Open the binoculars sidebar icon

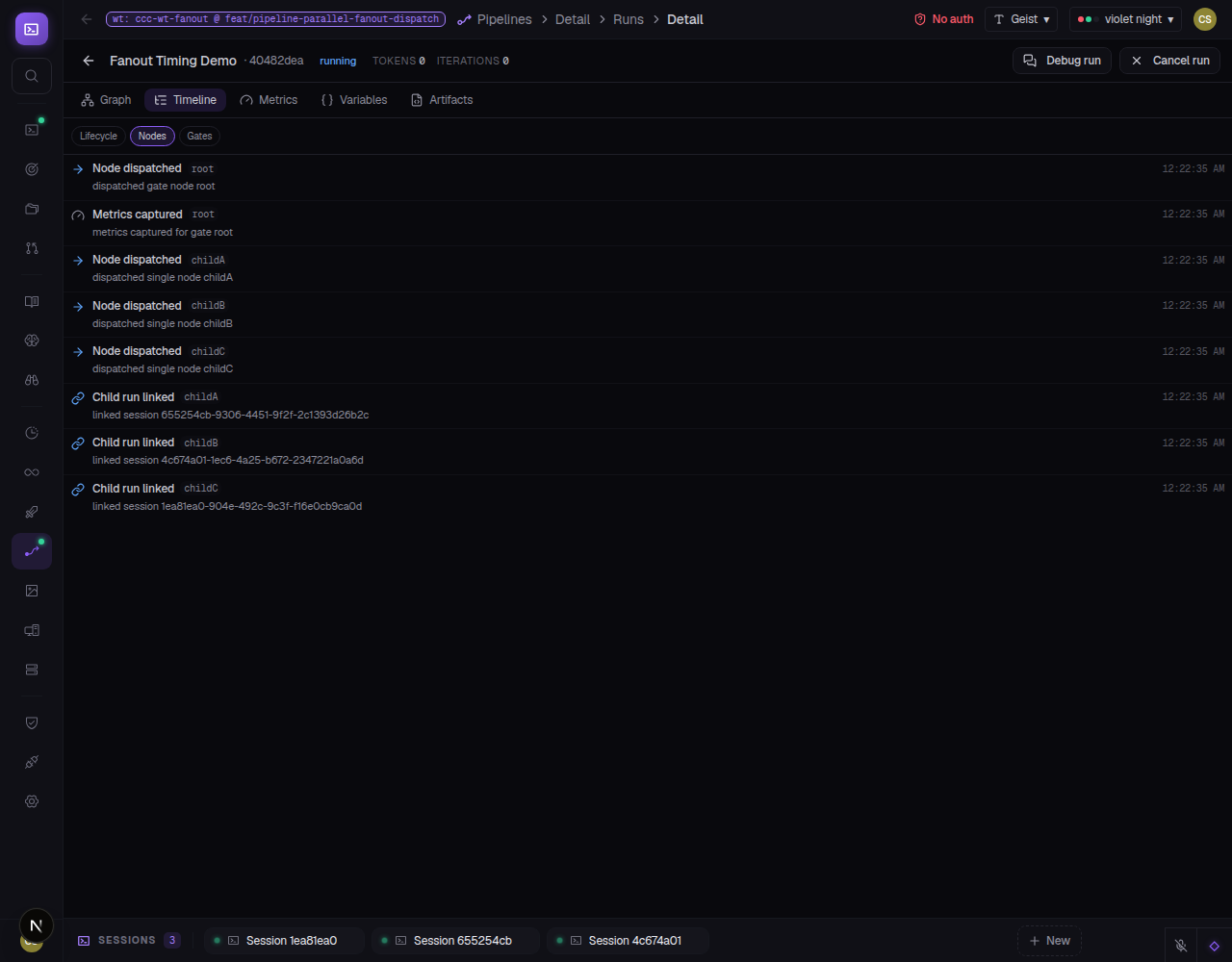click(x=32, y=380)
